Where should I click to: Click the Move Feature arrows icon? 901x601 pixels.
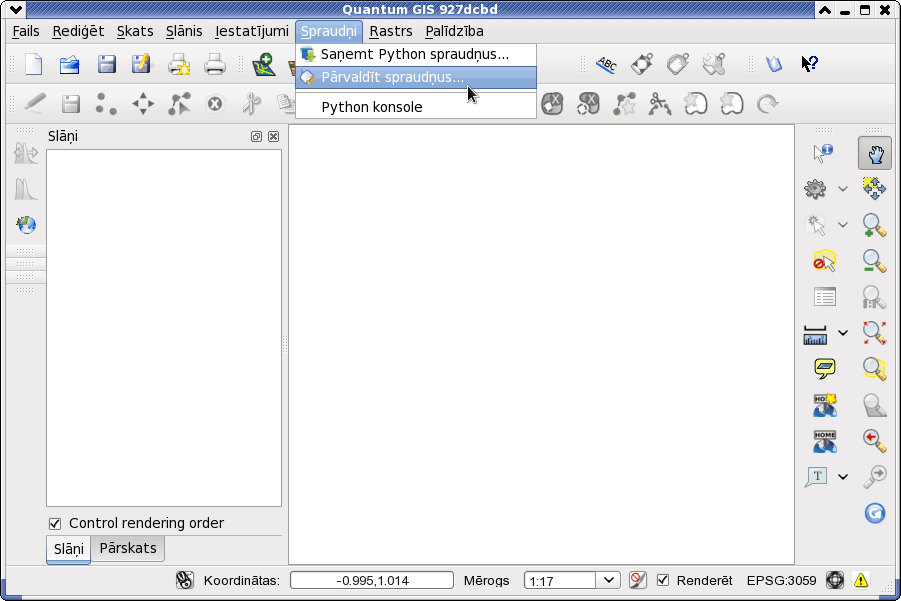[143, 104]
